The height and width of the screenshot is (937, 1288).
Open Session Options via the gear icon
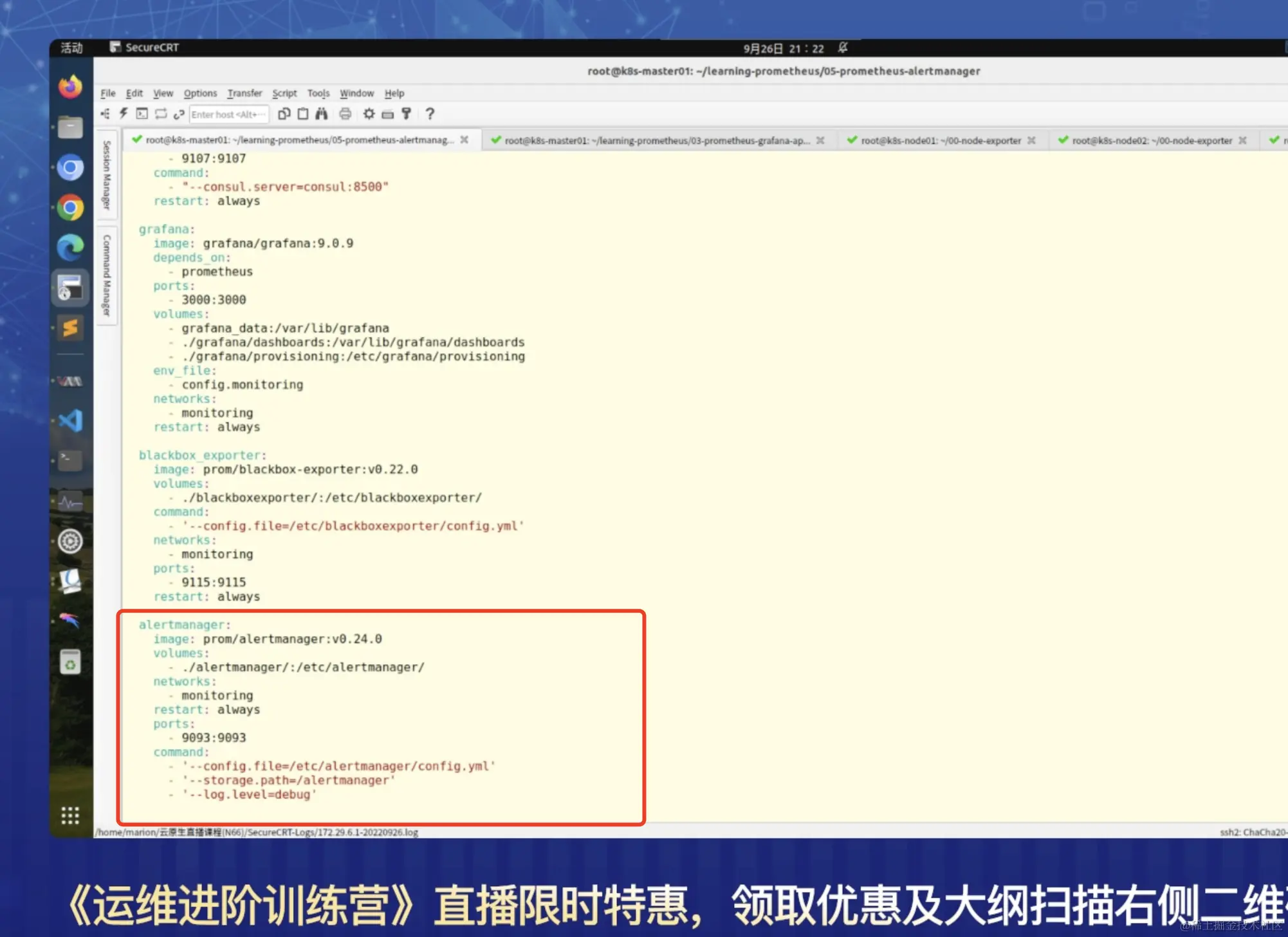point(369,114)
